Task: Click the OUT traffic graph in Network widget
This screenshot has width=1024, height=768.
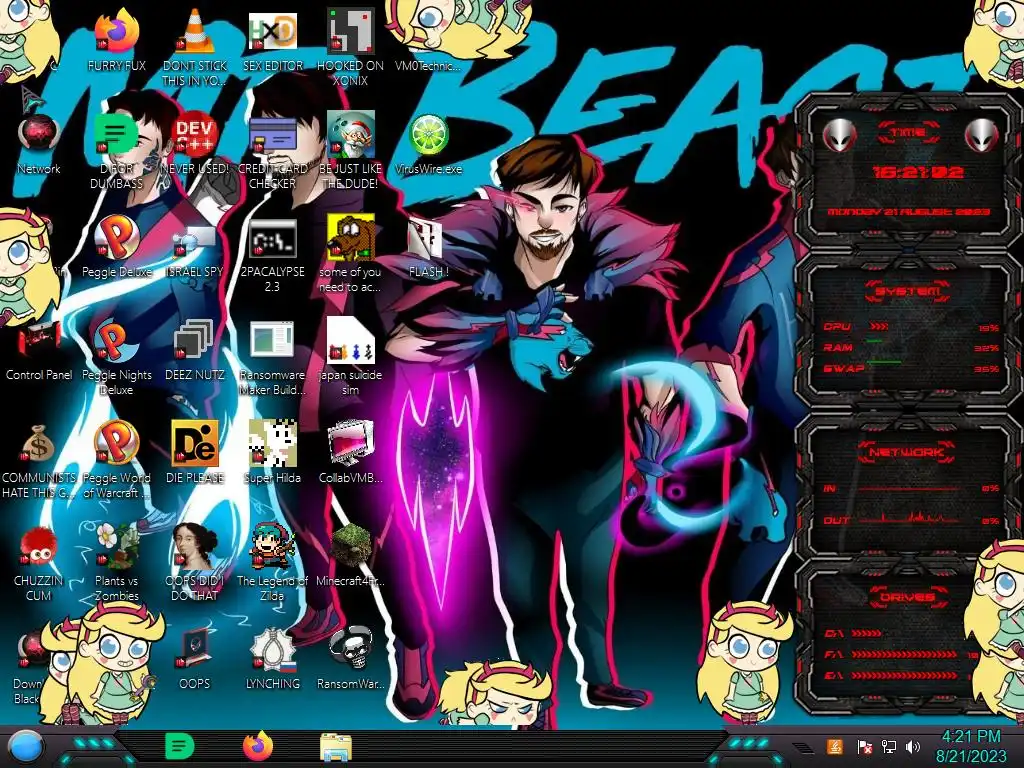Action: point(909,517)
